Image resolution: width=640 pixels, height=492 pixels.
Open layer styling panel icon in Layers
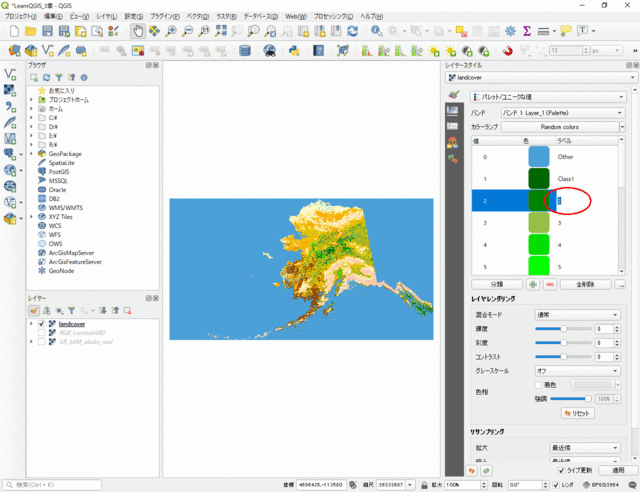click(34, 311)
